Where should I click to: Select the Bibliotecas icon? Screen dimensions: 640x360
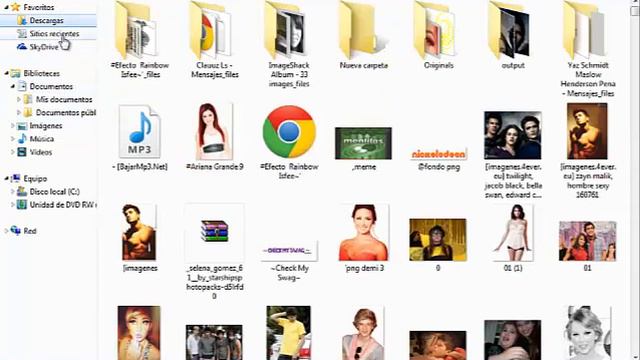16,73
